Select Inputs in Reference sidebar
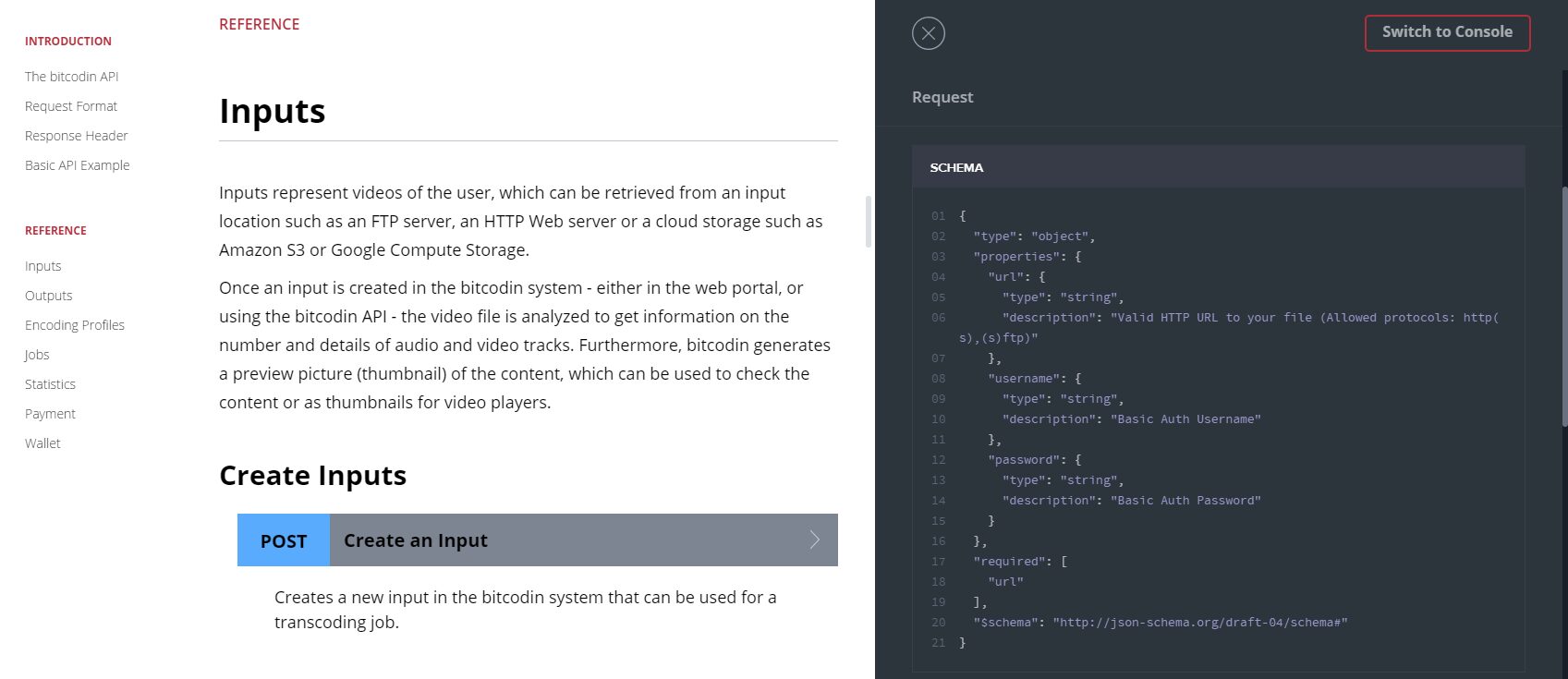This screenshot has height=679, width=1568. [x=43, y=266]
